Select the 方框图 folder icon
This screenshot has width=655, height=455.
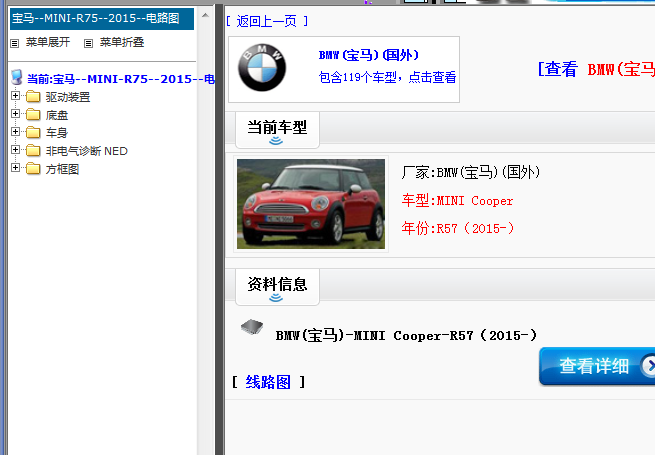click(33, 169)
